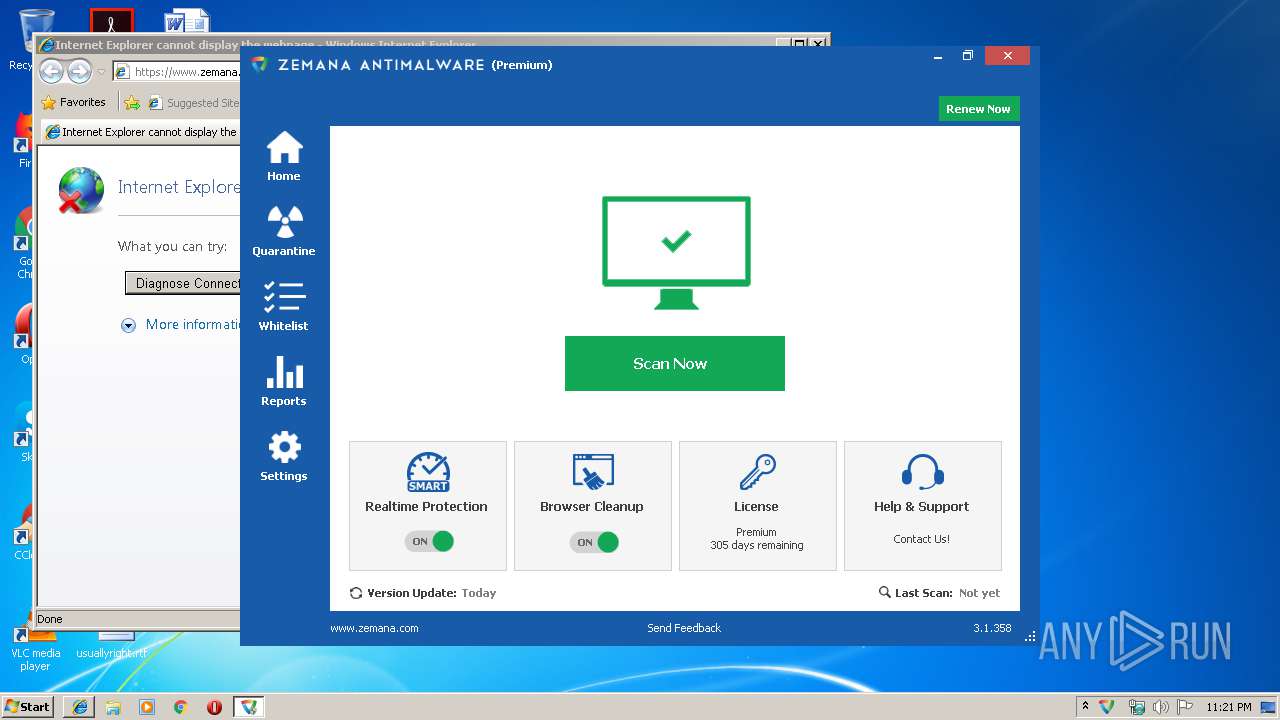Screen dimensions: 1280x720
Task: Click Diagnose Connection Problems button
Action: 183,283
